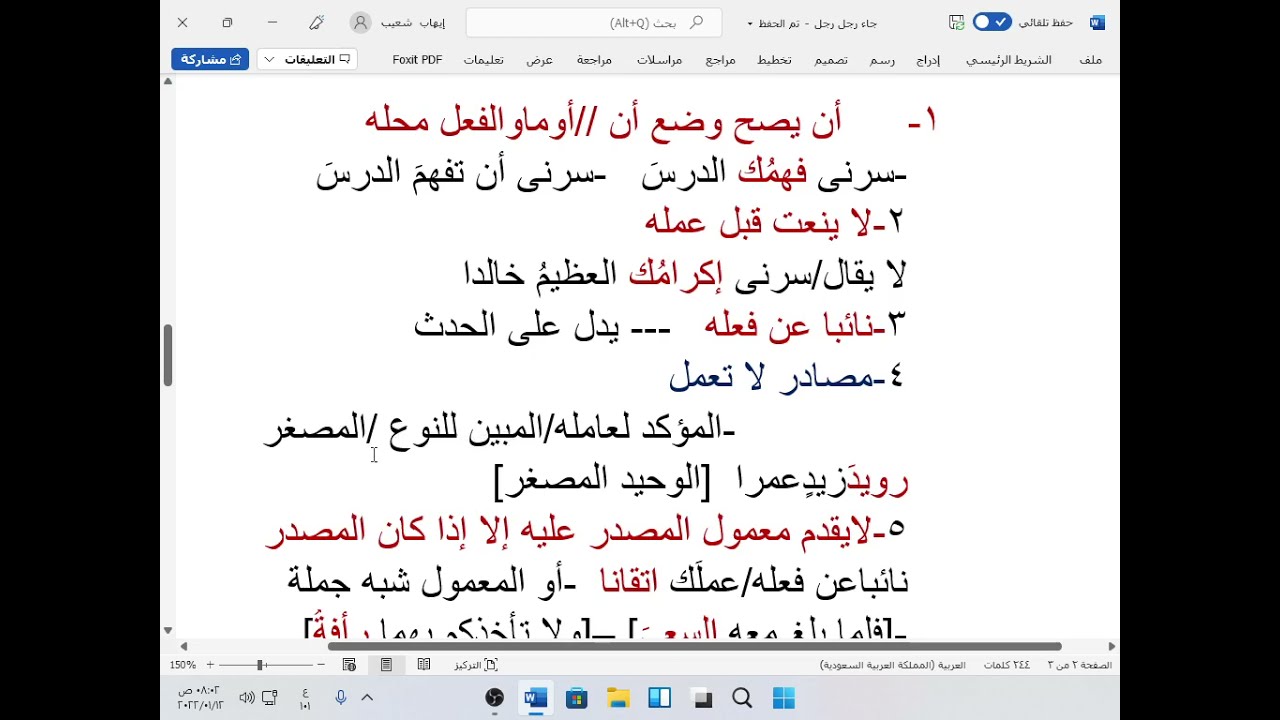1280x720 pixels.
Task: Click the pen/coming-soon features icon
Action: coord(317,22)
